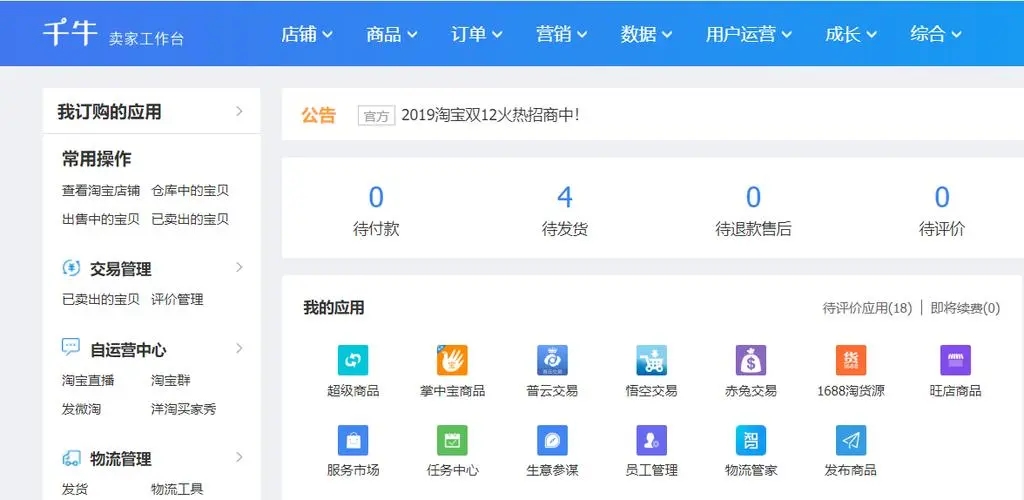Click the 悟空交易 app icon
This screenshot has width=1024, height=500.
pos(651,360)
